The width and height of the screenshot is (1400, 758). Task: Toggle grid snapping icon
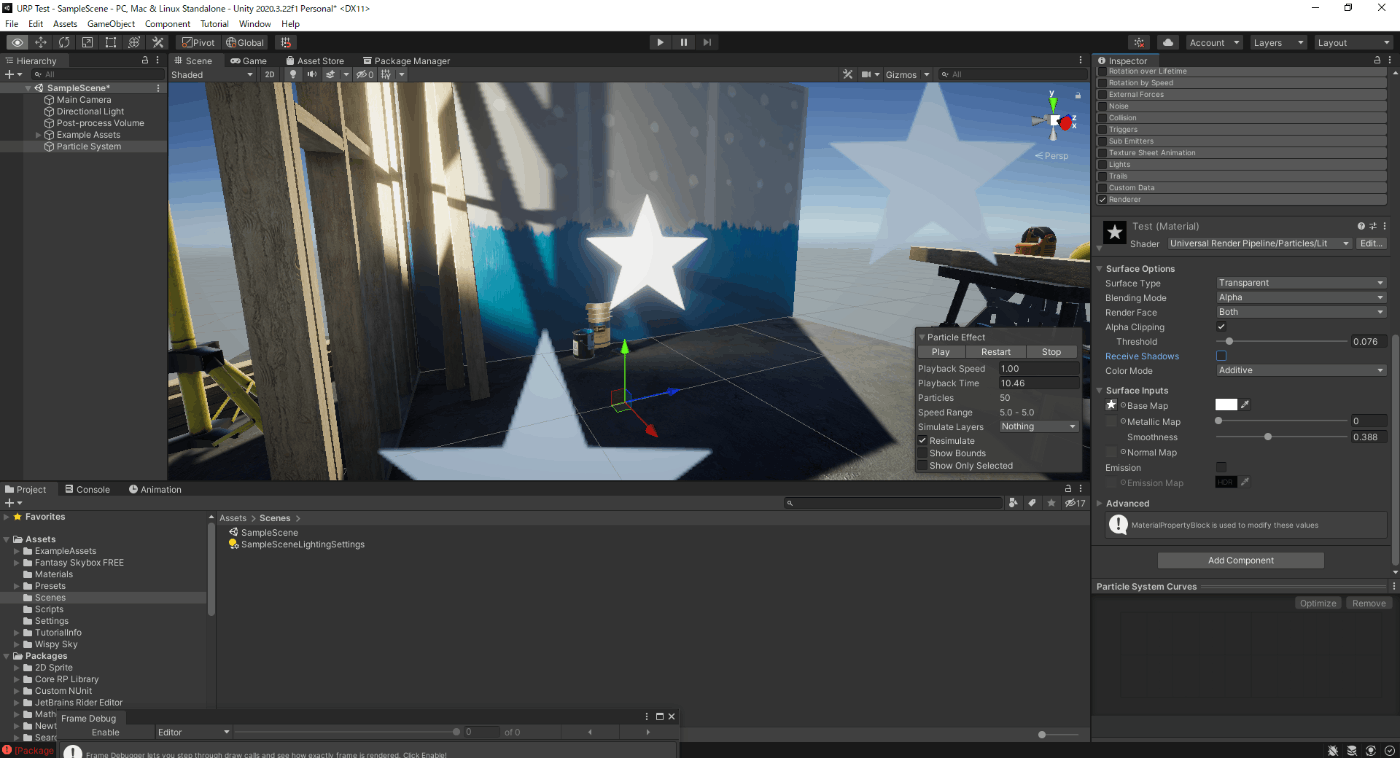pos(286,42)
